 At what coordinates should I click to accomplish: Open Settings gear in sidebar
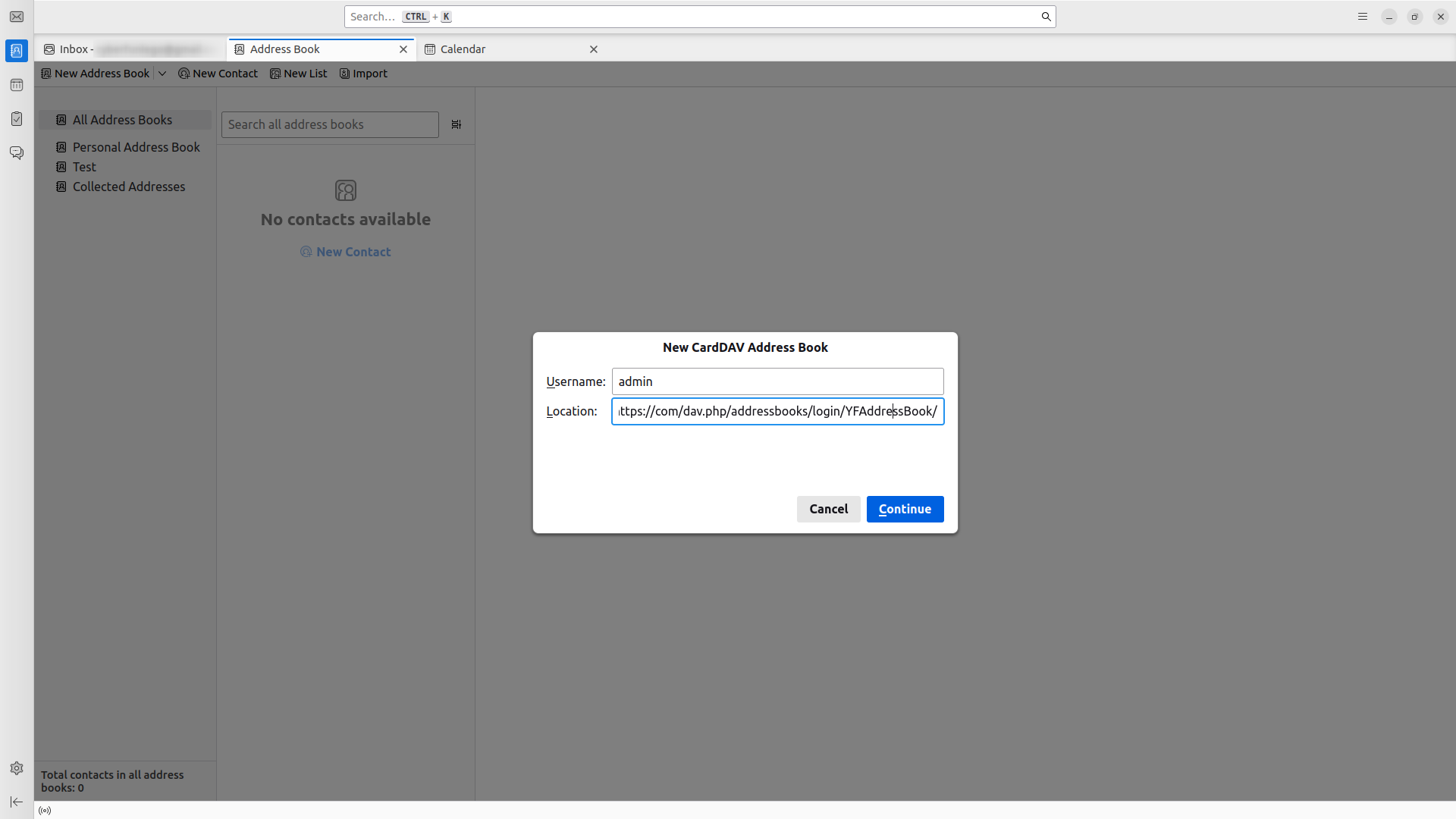point(17,768)
